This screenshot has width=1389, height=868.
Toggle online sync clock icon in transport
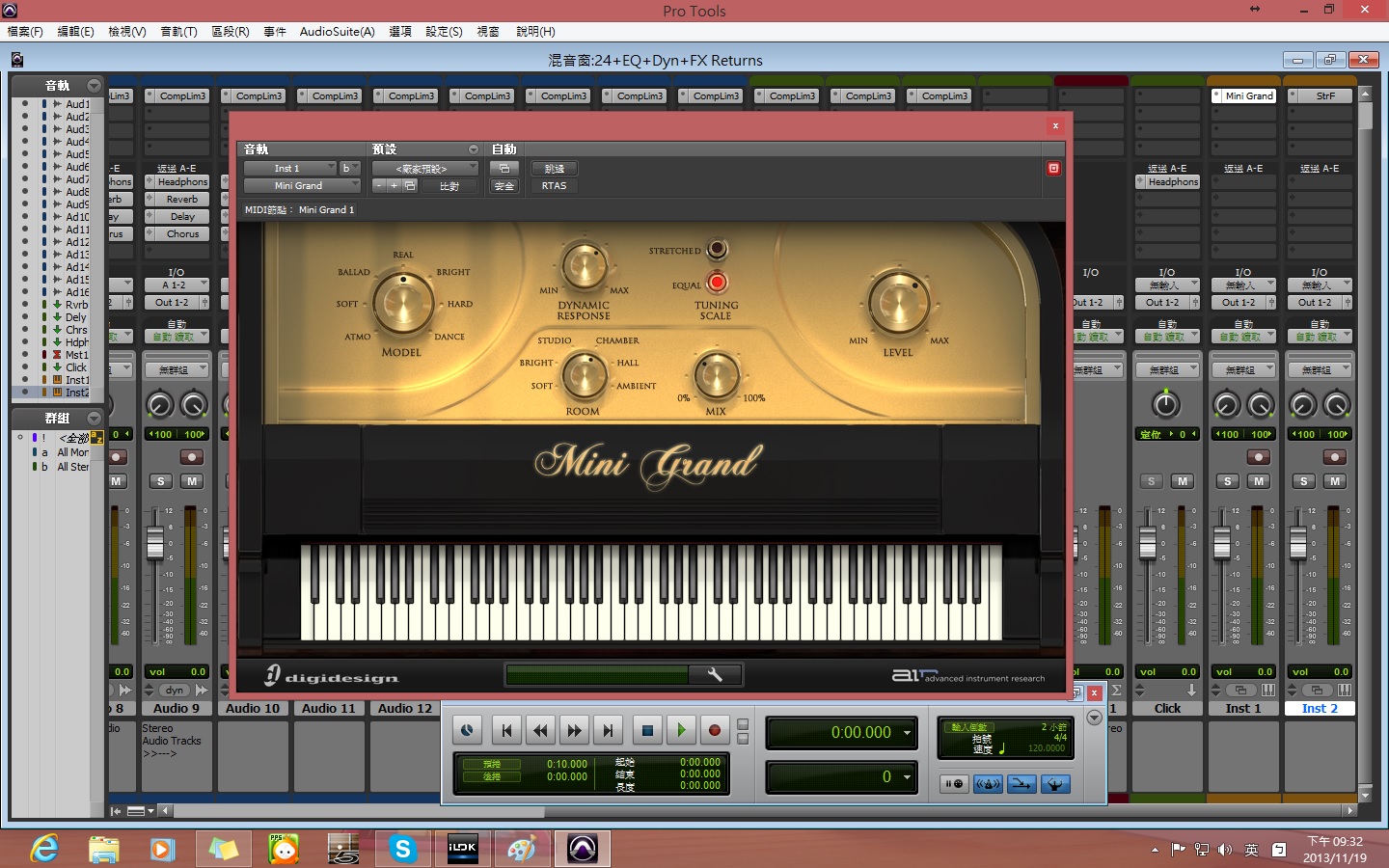pos(467,731)
